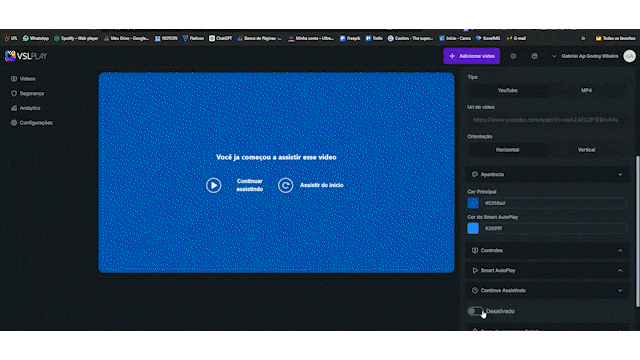
Task: Click the Continuar assistindo text
Action: (x=249, y=185)
